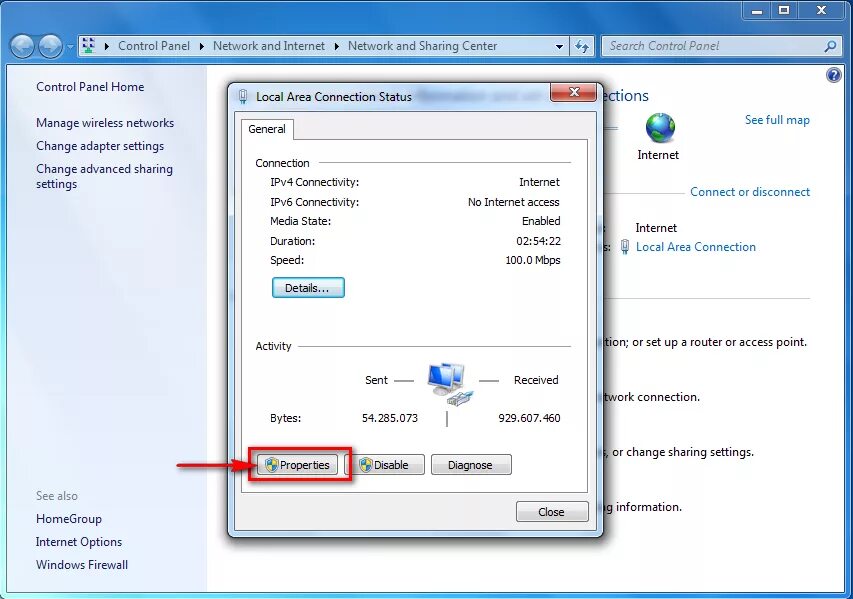
Task: Click the network plug icon in the dialog title
Action: tap(243, 97)
